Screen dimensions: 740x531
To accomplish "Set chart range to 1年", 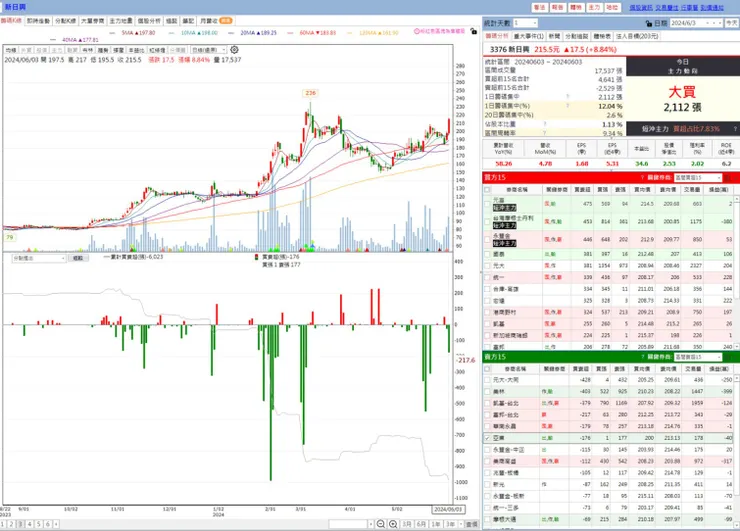I will (x=436, y=524).
